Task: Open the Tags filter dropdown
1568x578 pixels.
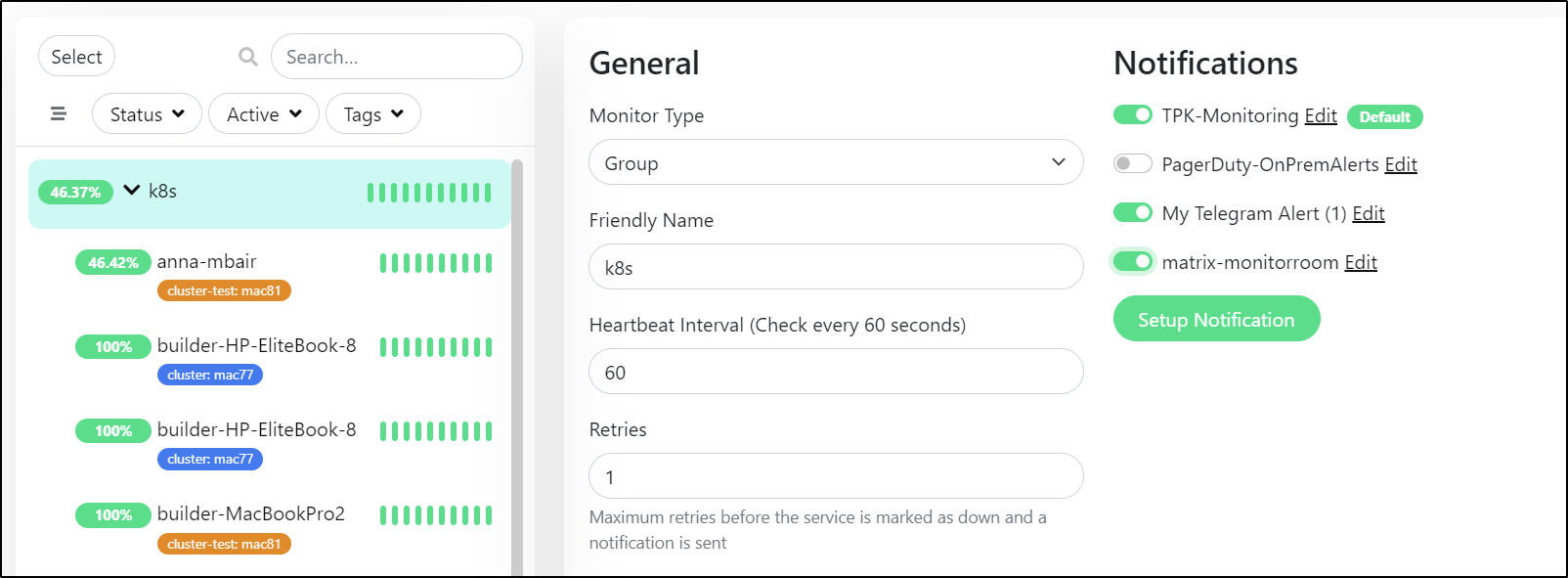Action: click(x=372, y=114)
